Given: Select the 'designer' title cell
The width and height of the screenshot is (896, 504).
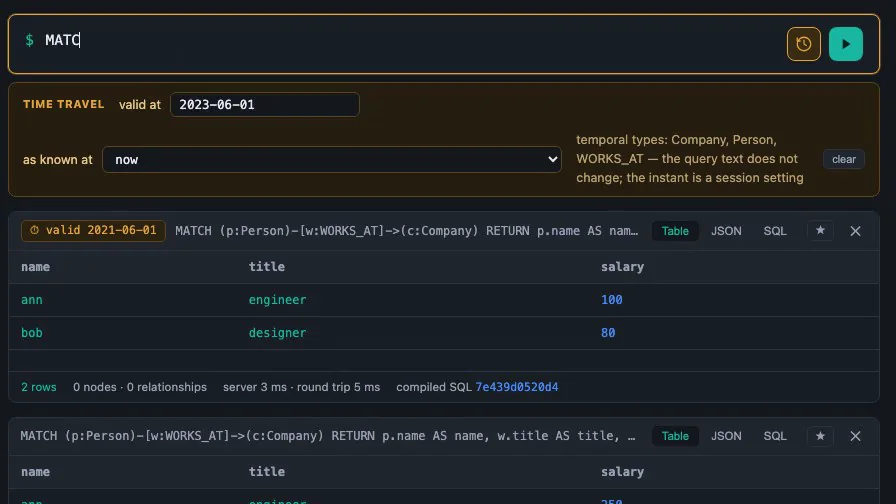Looking at the screenshot, I should point(277,333).
